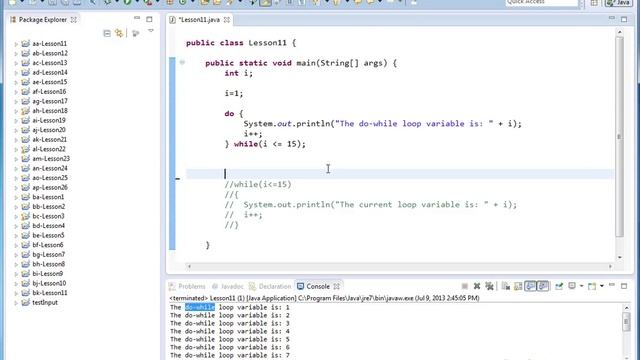640x360 pixels.
Task: Open the Package Explorer View Menu triangle
Action: 151,31
